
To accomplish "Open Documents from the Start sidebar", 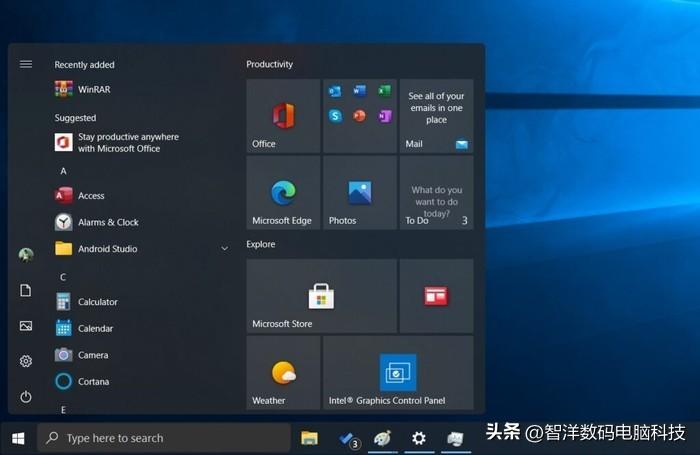I will click(26, 290).
